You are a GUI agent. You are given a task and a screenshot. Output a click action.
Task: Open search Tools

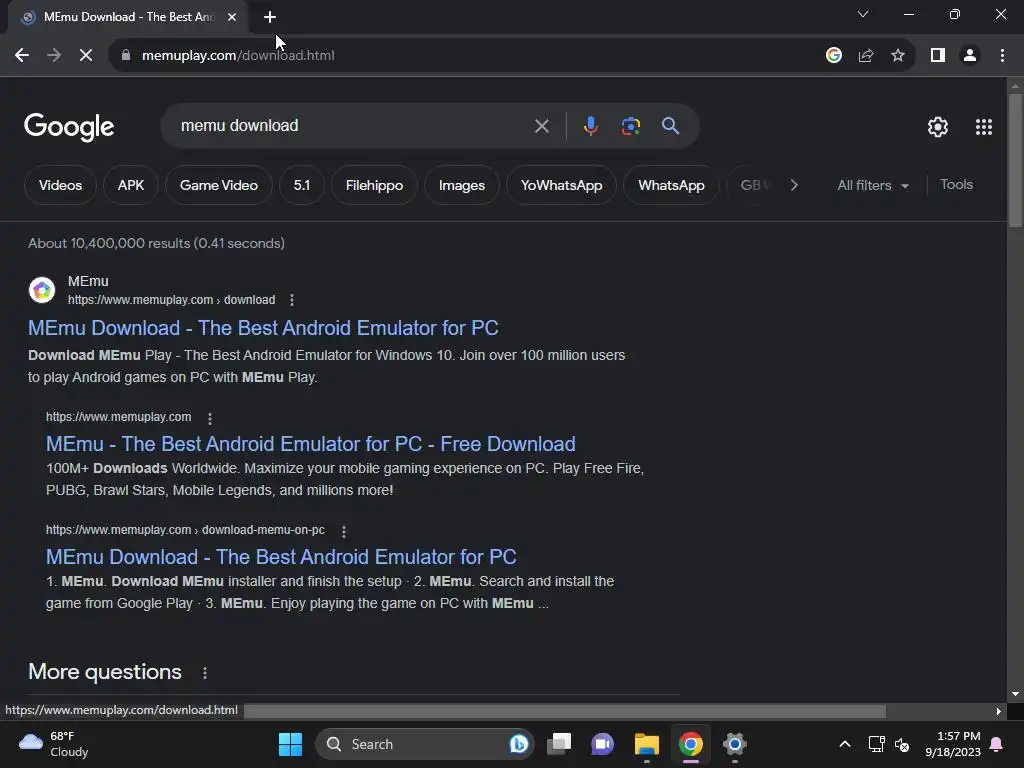tap(956, 185)
